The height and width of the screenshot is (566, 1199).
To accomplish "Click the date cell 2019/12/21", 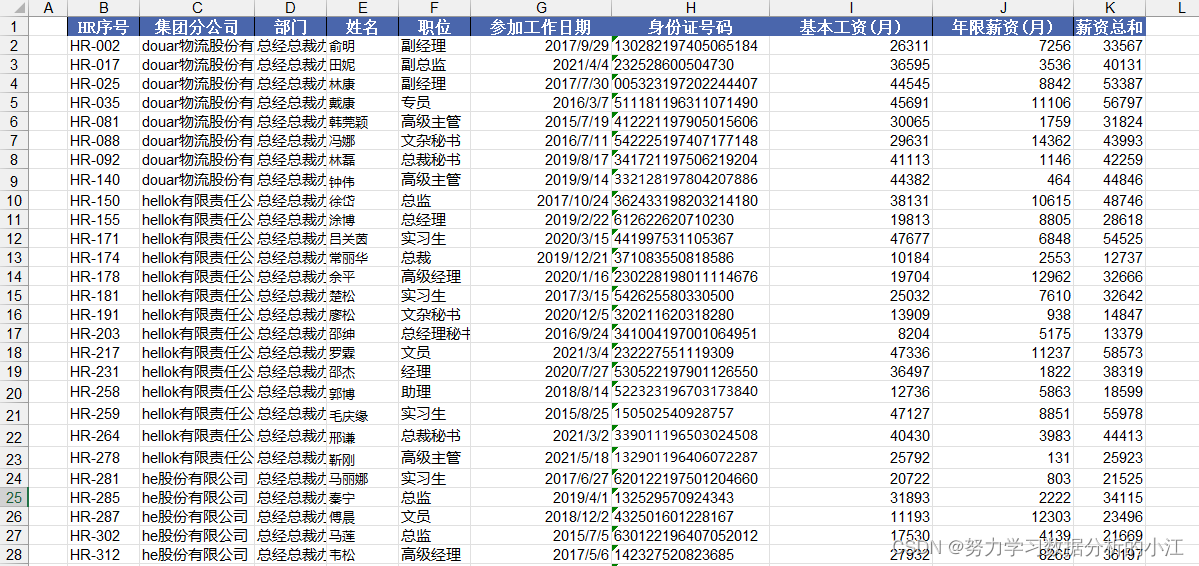I will [541, 257].
